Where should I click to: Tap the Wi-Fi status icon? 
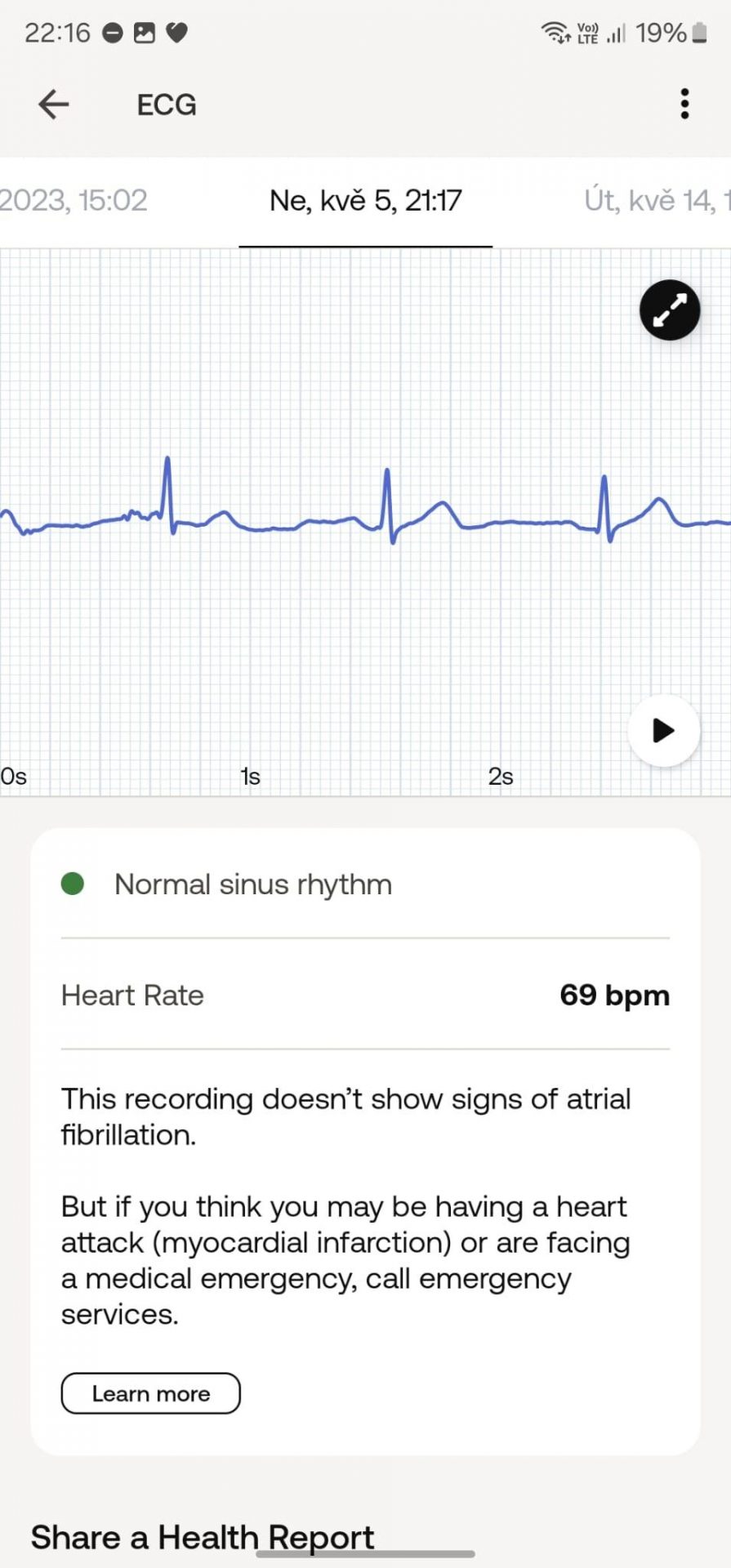(555, 33)
